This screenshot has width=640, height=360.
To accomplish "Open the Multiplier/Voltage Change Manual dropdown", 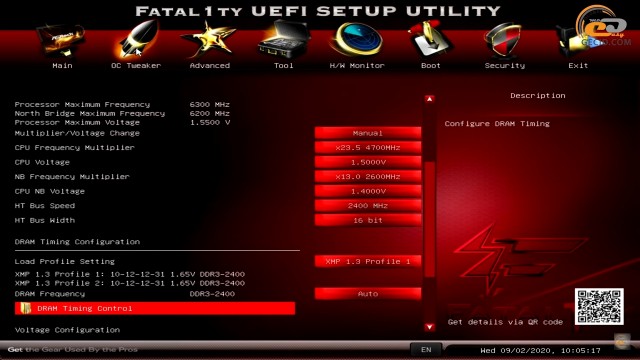I will (x=368, y=133).
